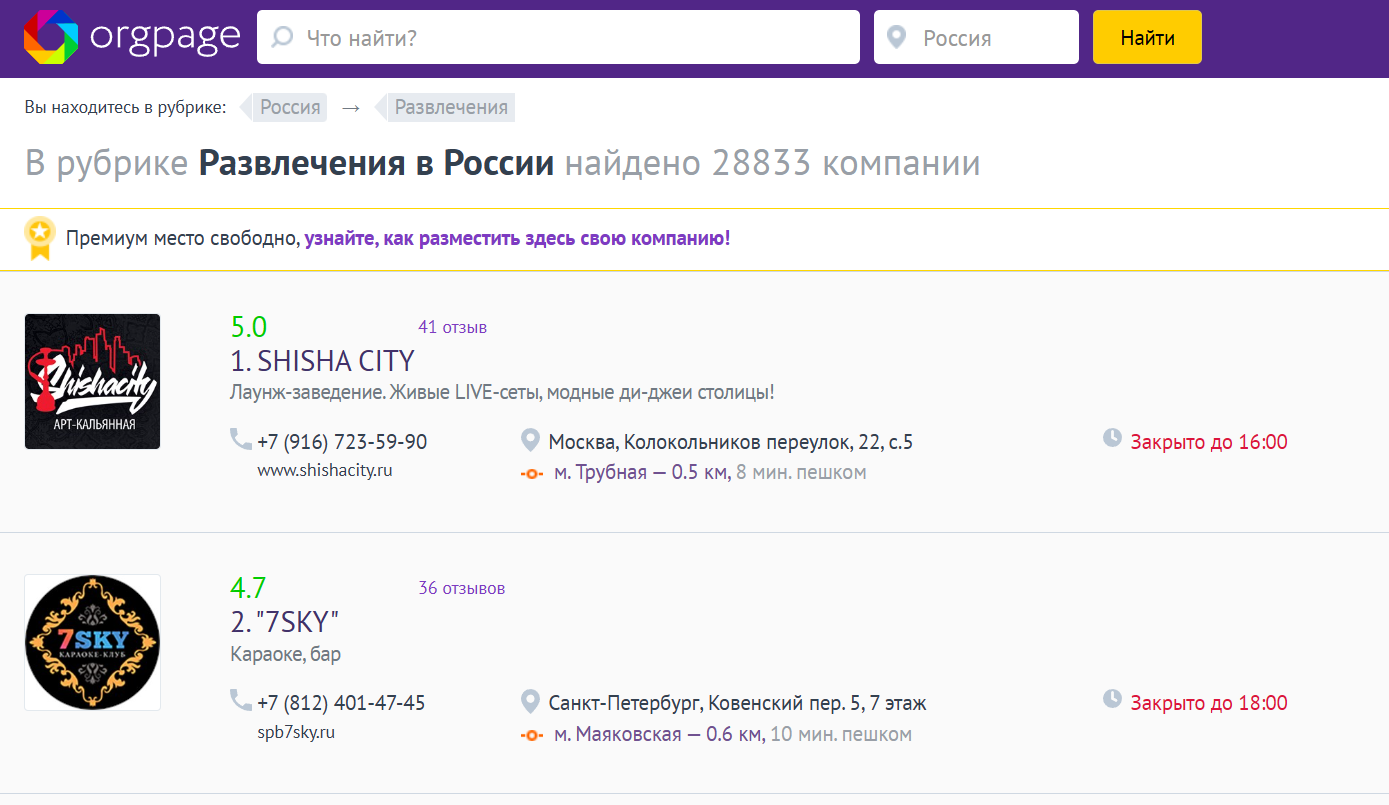Click the phone icon next to SHISHA CITY number
The width and height of the screenshot is (1389, 805).
click(x=241, y=439)
